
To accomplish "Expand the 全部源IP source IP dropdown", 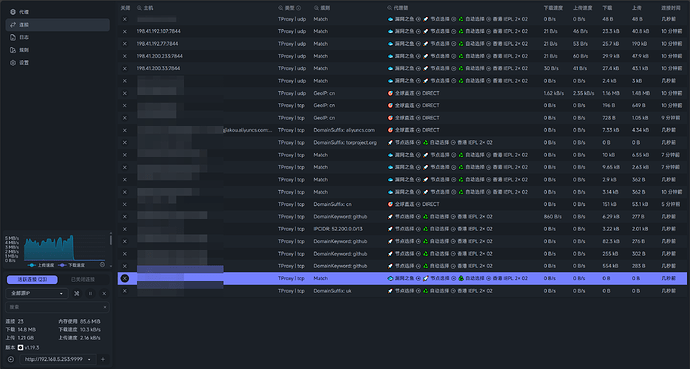I will coord(37,293).
